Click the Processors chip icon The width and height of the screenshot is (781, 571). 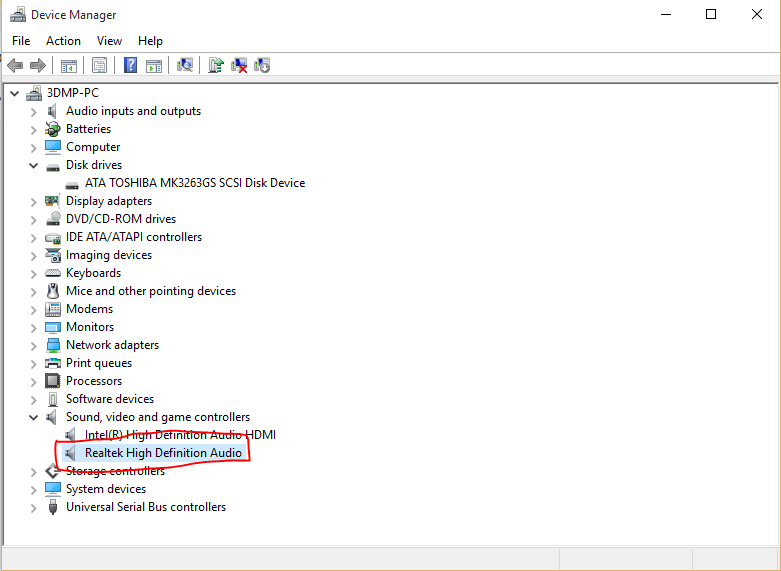[x=53, y=381]
